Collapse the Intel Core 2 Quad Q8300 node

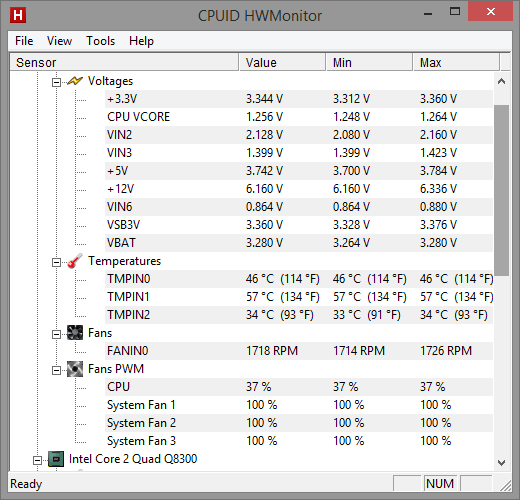(x=38, y=460)
